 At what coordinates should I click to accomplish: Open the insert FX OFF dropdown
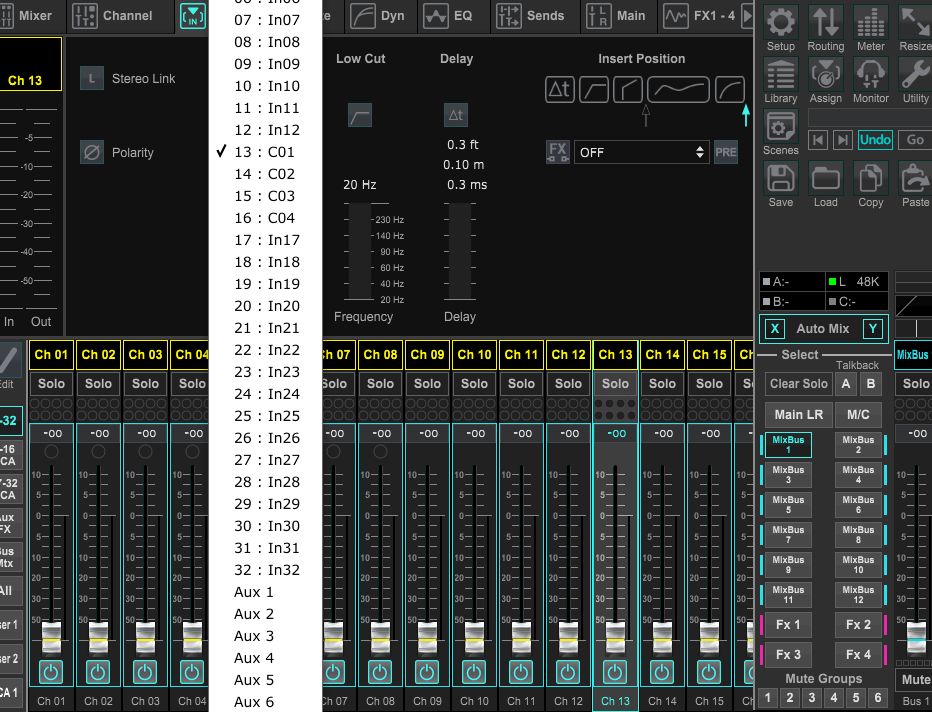641,152
